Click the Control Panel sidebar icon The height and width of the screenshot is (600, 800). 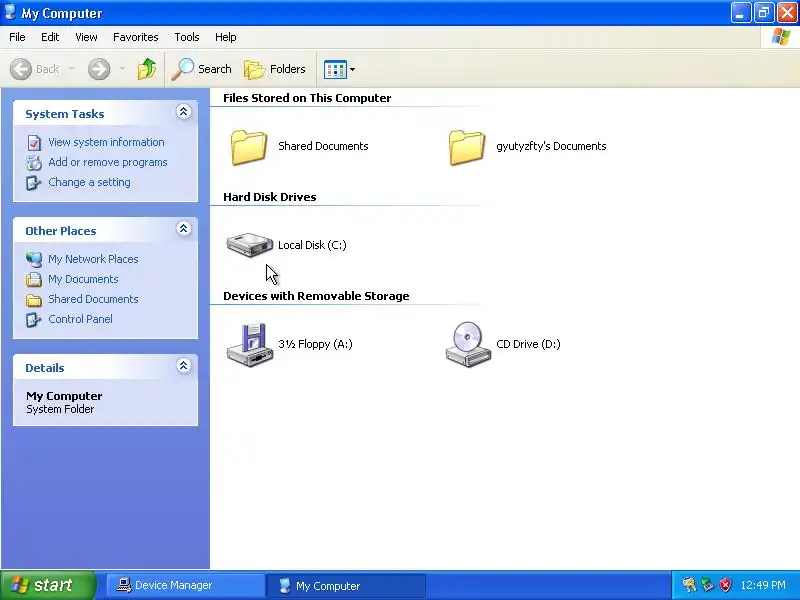[34, 319]
